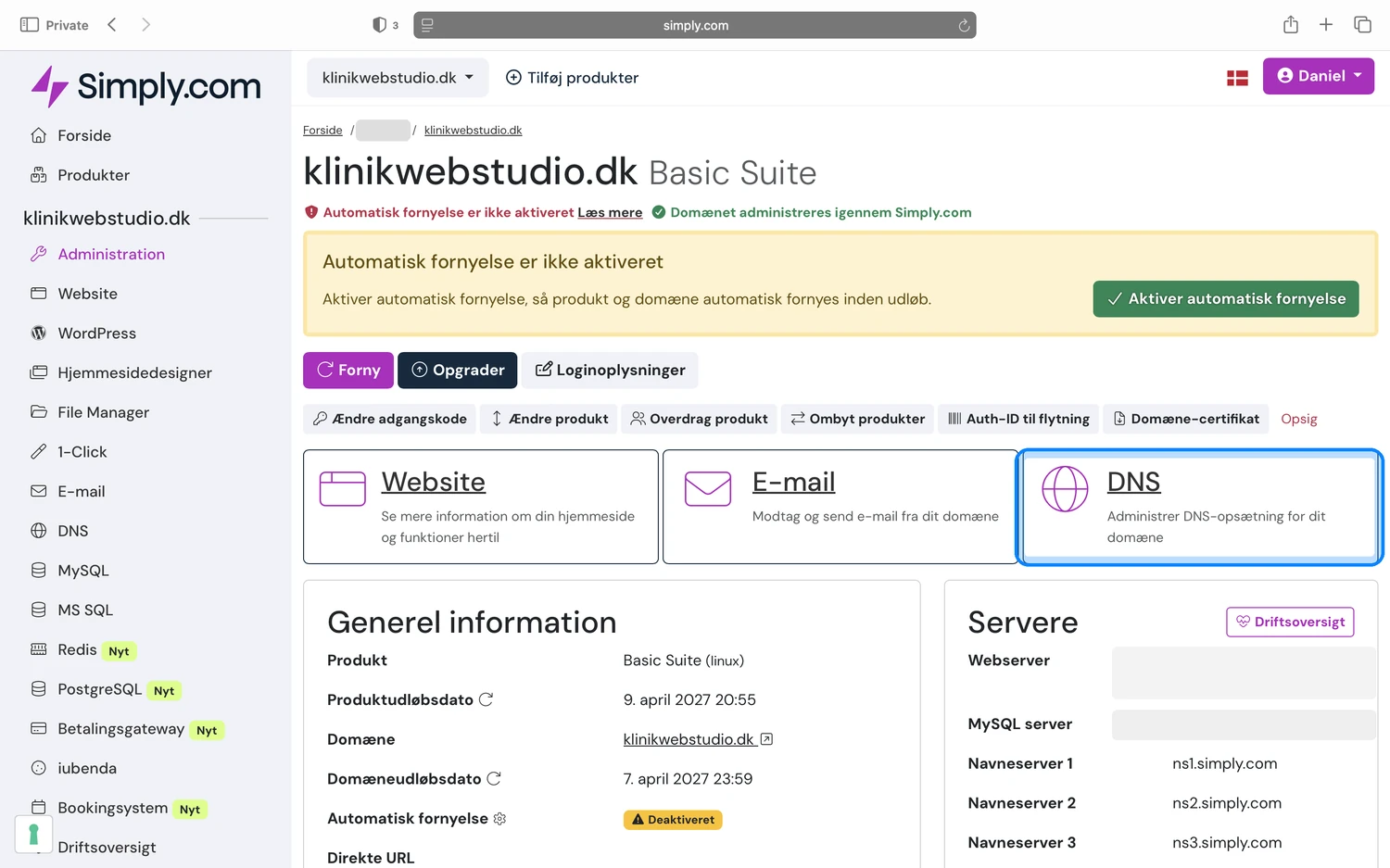The width and height of the screenshot is (1390, 868).
Task: Open WordPress in the sidebar
Action: pos(96,333)
